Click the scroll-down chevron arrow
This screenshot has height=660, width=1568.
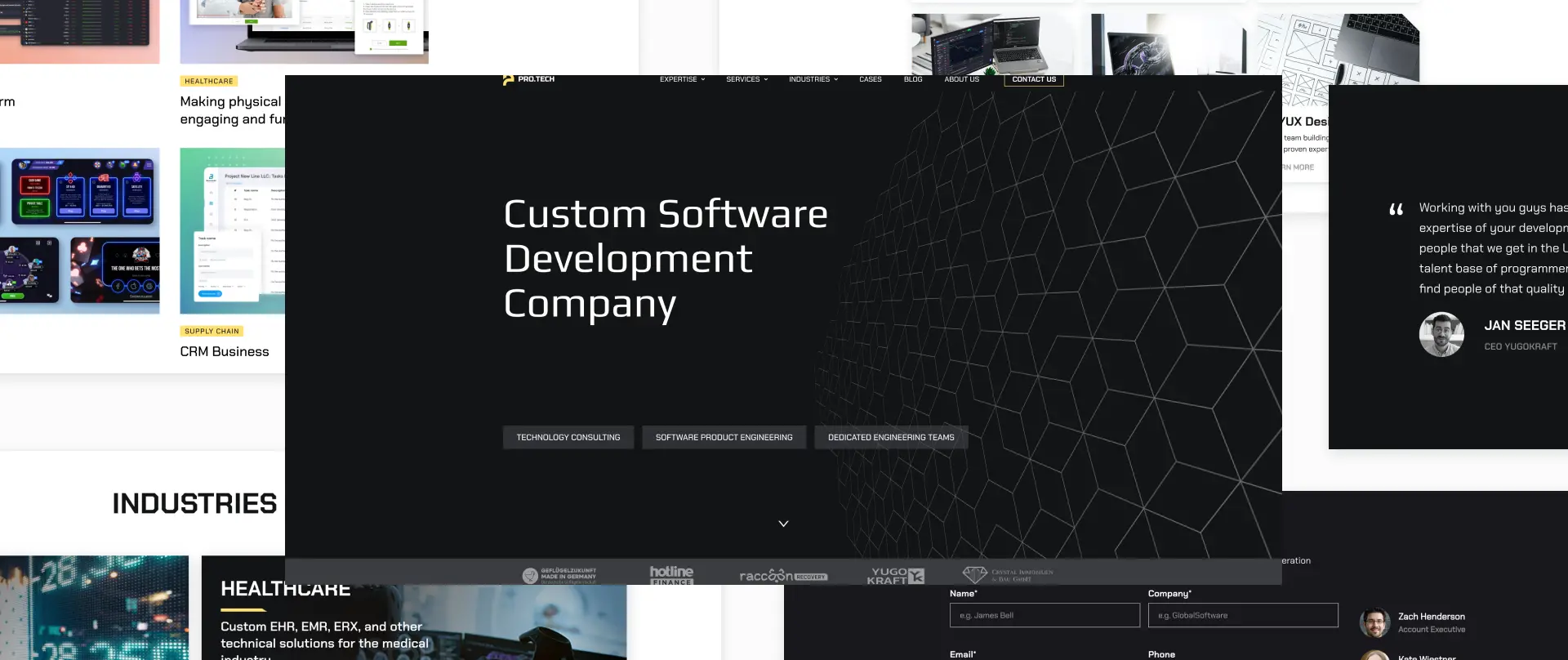[783, 524]
